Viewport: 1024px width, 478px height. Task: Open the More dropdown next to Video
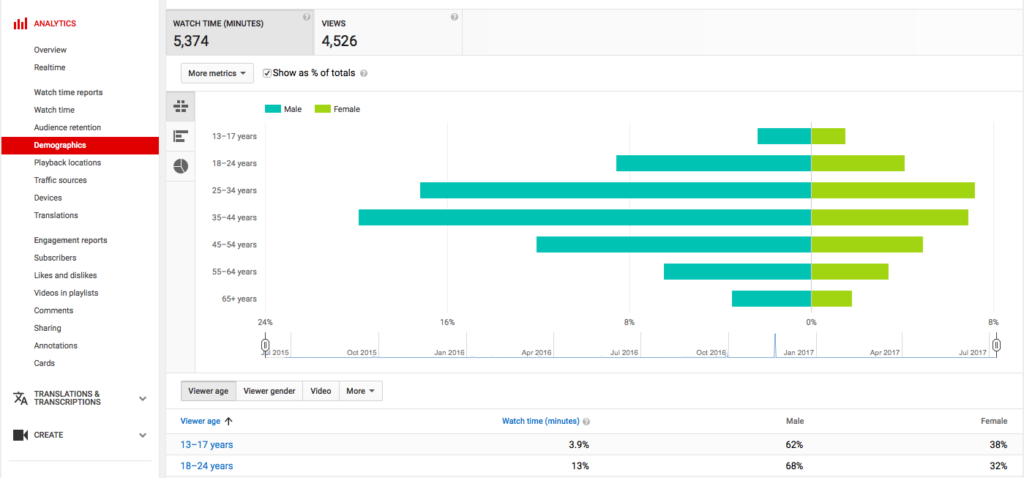(x=360, y=391)
